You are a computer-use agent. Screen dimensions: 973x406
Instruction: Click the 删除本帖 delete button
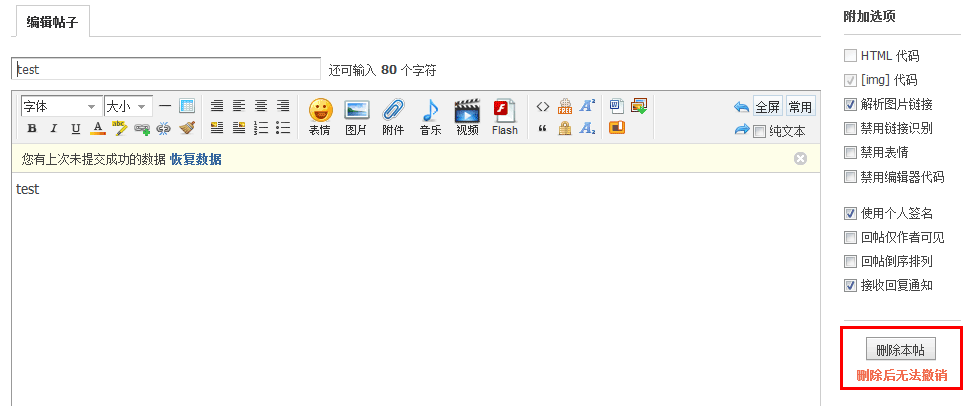pyautogui.click(x=899, y=350)
